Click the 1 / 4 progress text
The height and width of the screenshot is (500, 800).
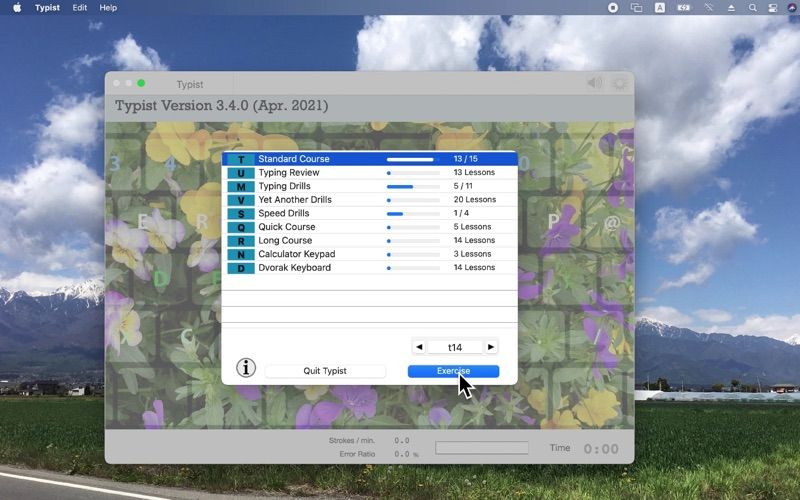(x=461, y=213)
